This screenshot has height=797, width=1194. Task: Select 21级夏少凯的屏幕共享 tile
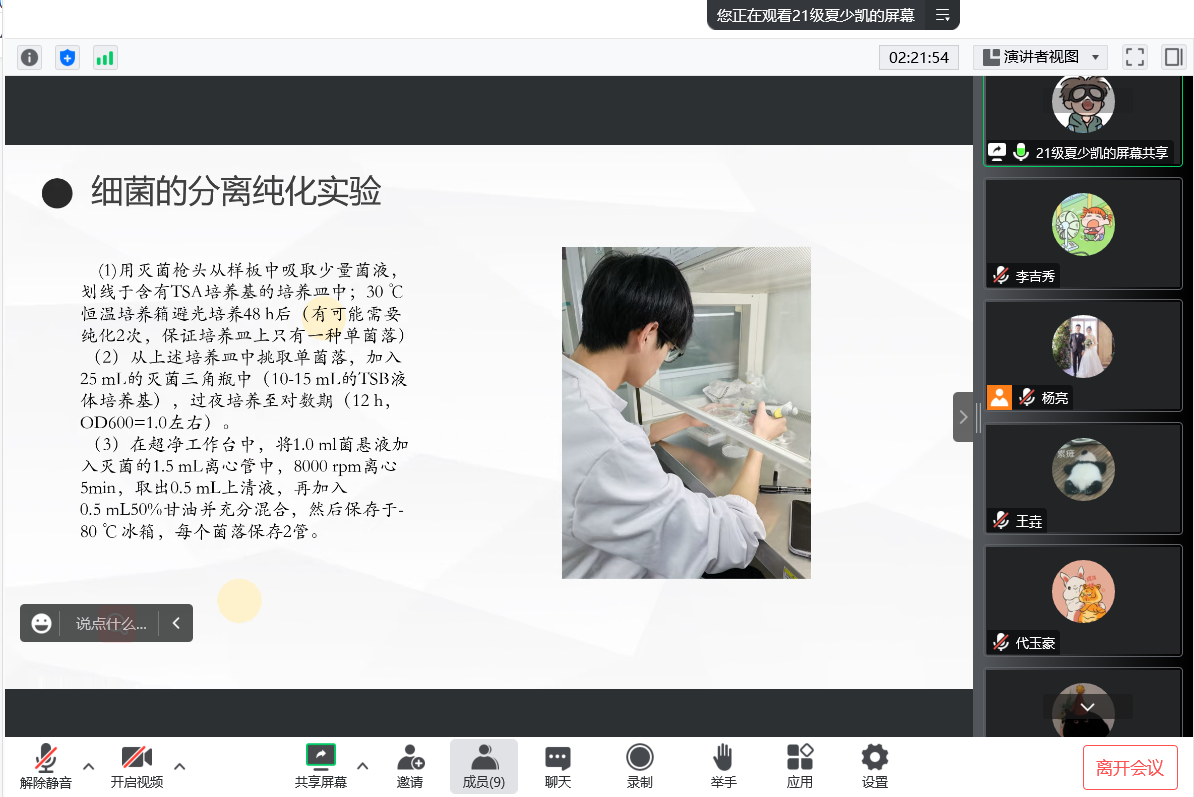coord(1083,120)
